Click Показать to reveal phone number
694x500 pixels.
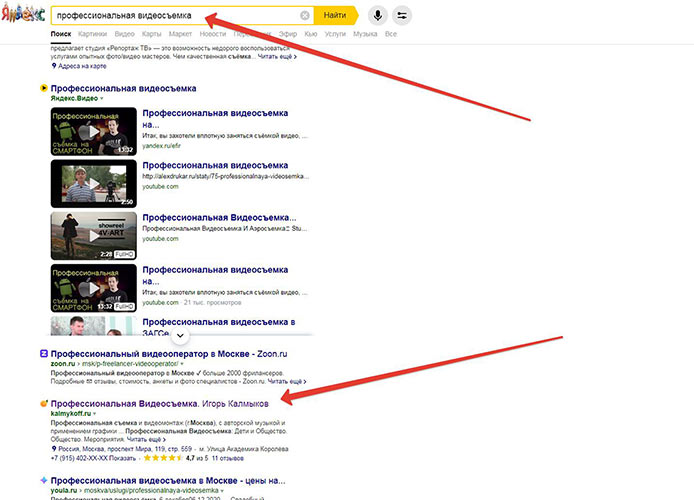coord(122,458)
